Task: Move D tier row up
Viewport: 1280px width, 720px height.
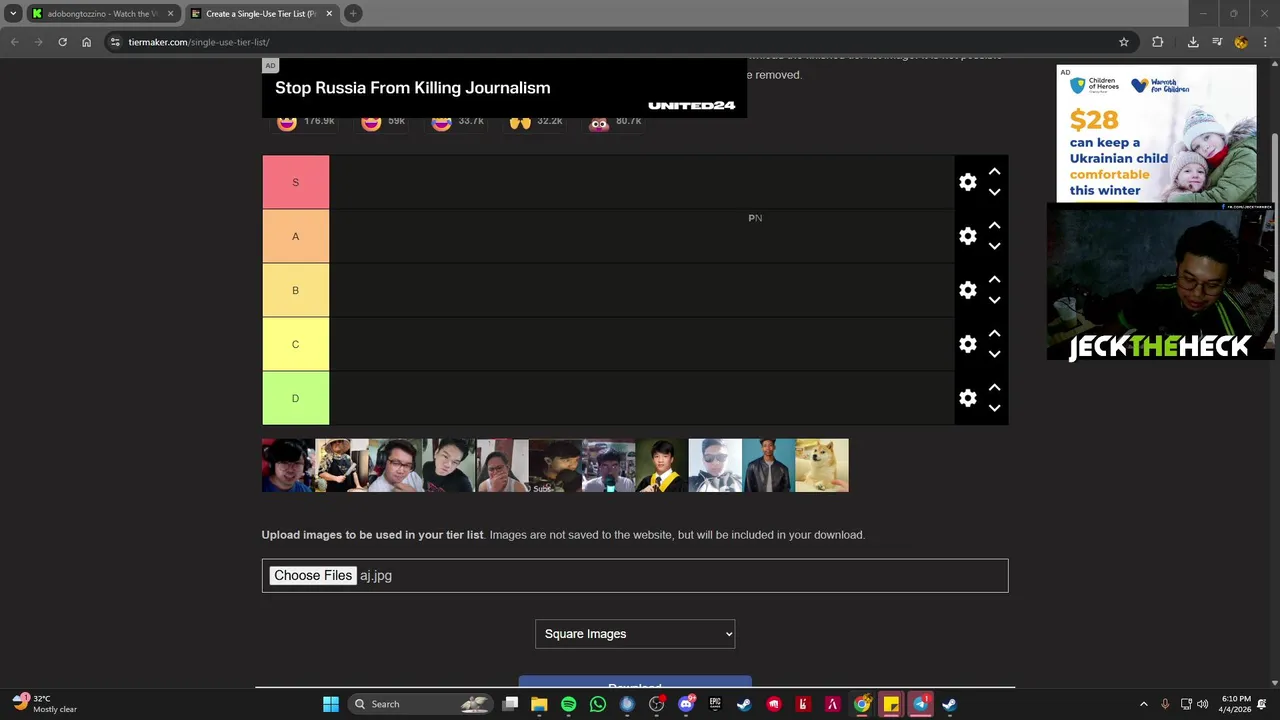Action: click(x=994, y=388)
